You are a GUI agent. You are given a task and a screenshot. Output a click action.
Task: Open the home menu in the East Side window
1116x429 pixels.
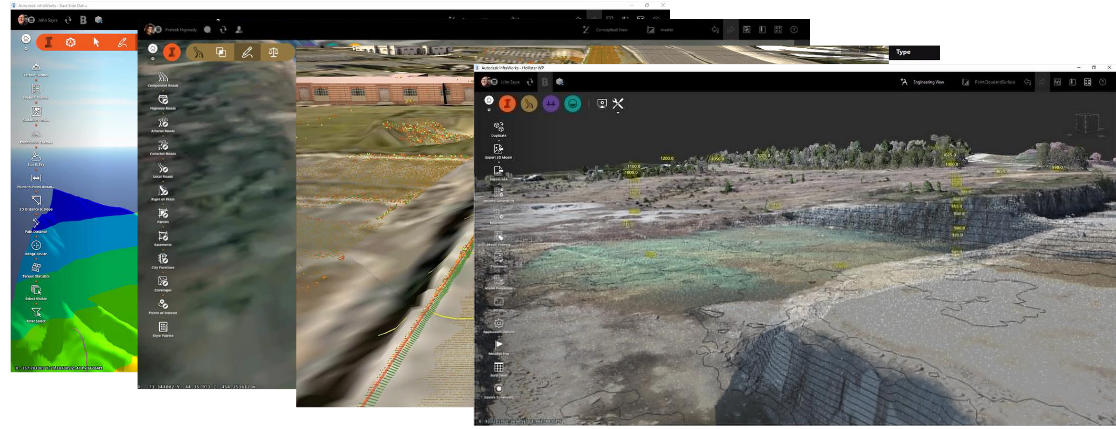click(x=26, y=40)
